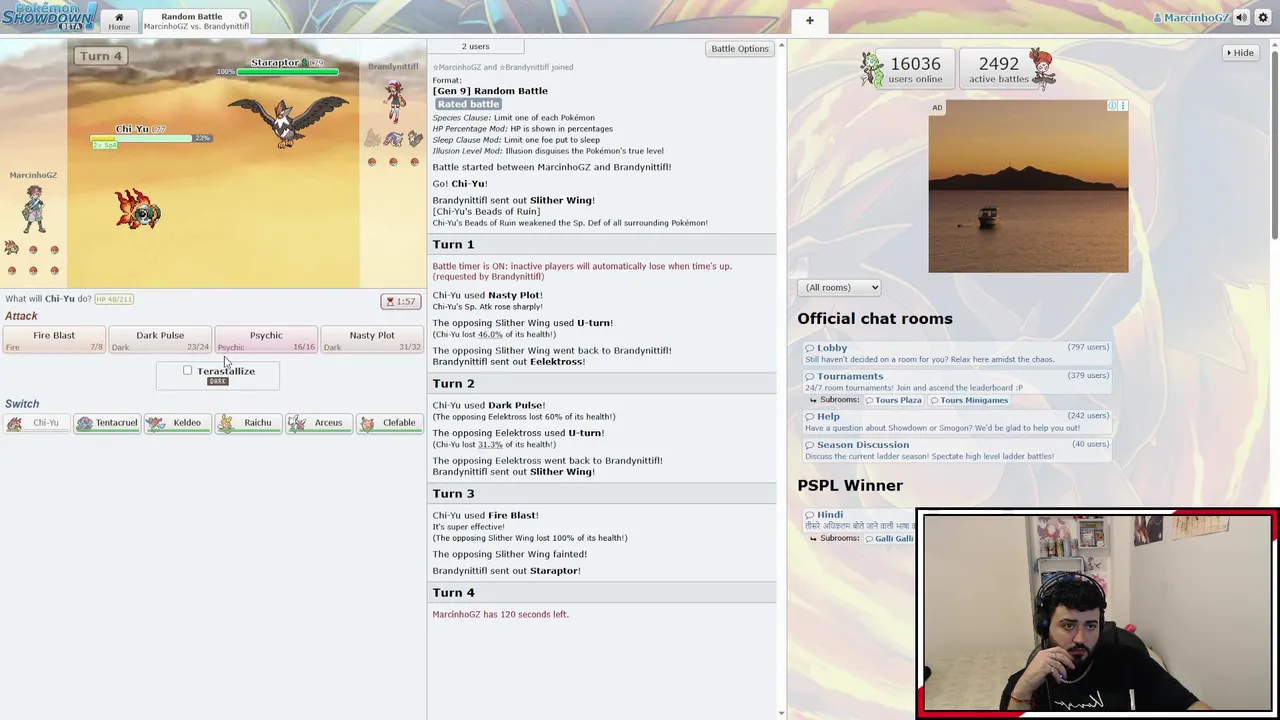
Task: Click the Turn 4 indicator
Action: point(101,56)
